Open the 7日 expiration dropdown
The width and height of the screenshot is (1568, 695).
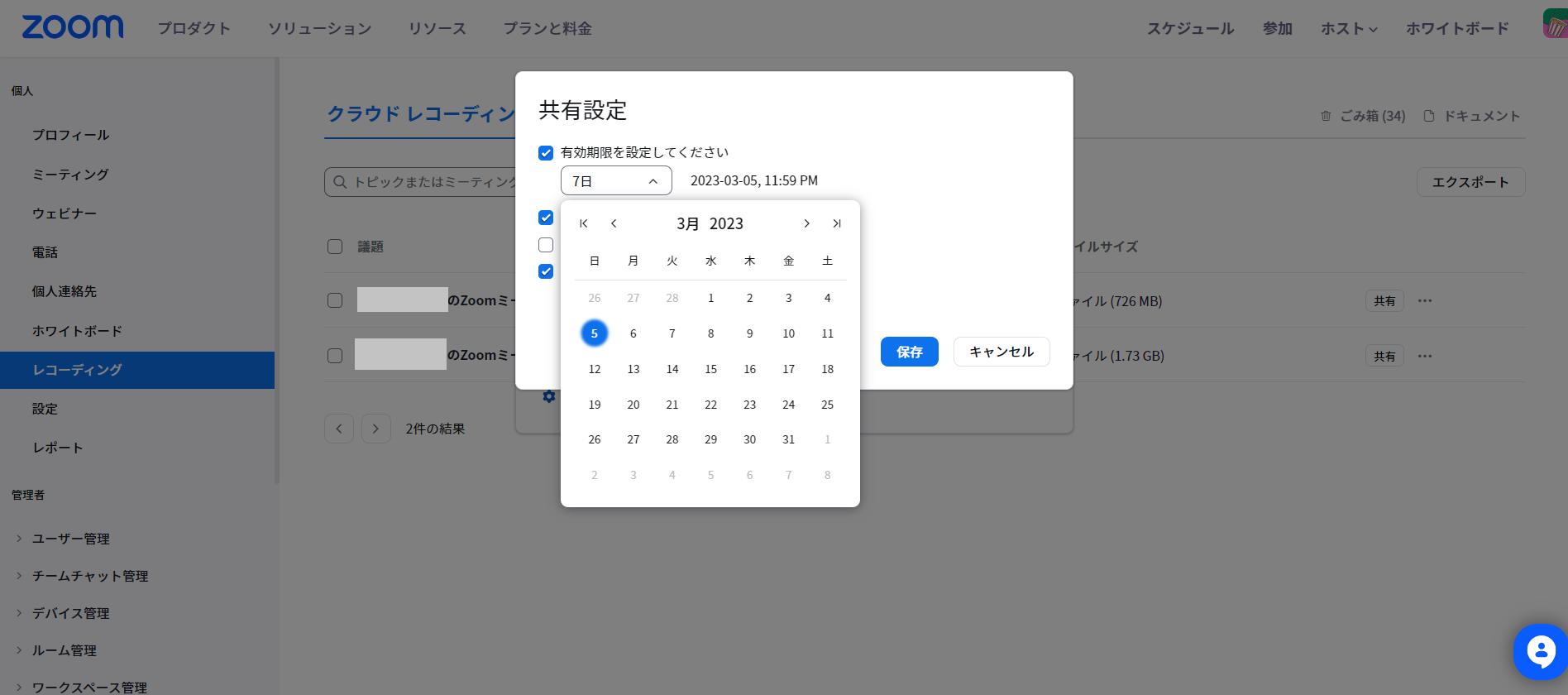pyautogui.click(x=615, y=181)
